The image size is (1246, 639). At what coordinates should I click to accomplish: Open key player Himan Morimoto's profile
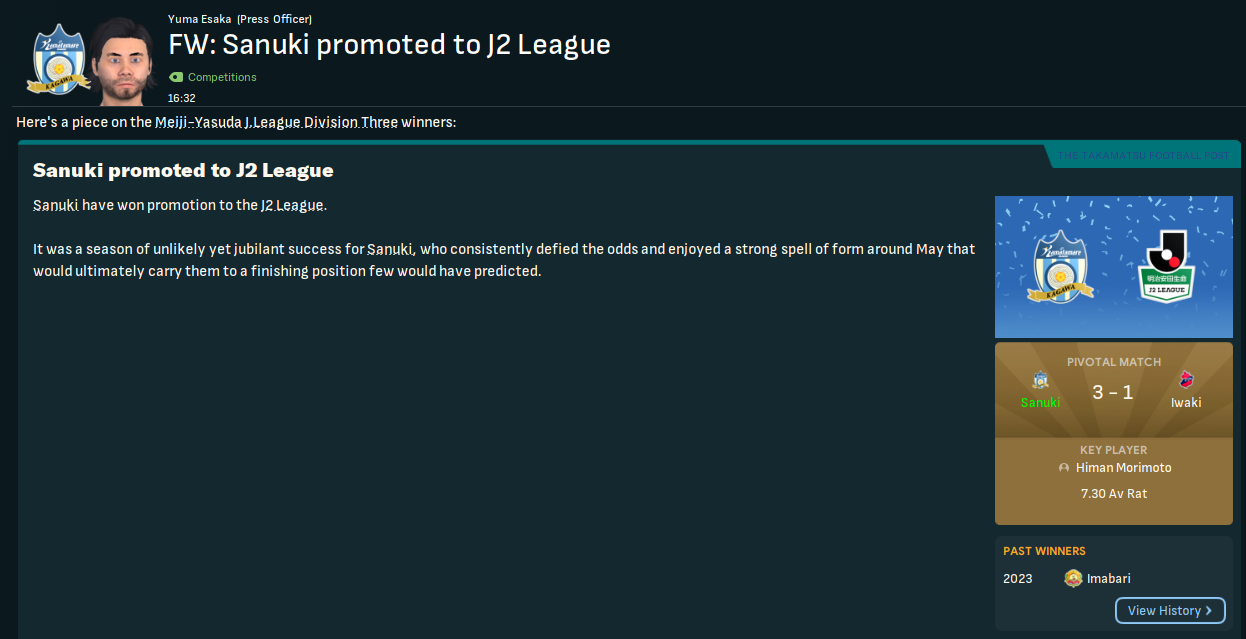point(1123,468)
